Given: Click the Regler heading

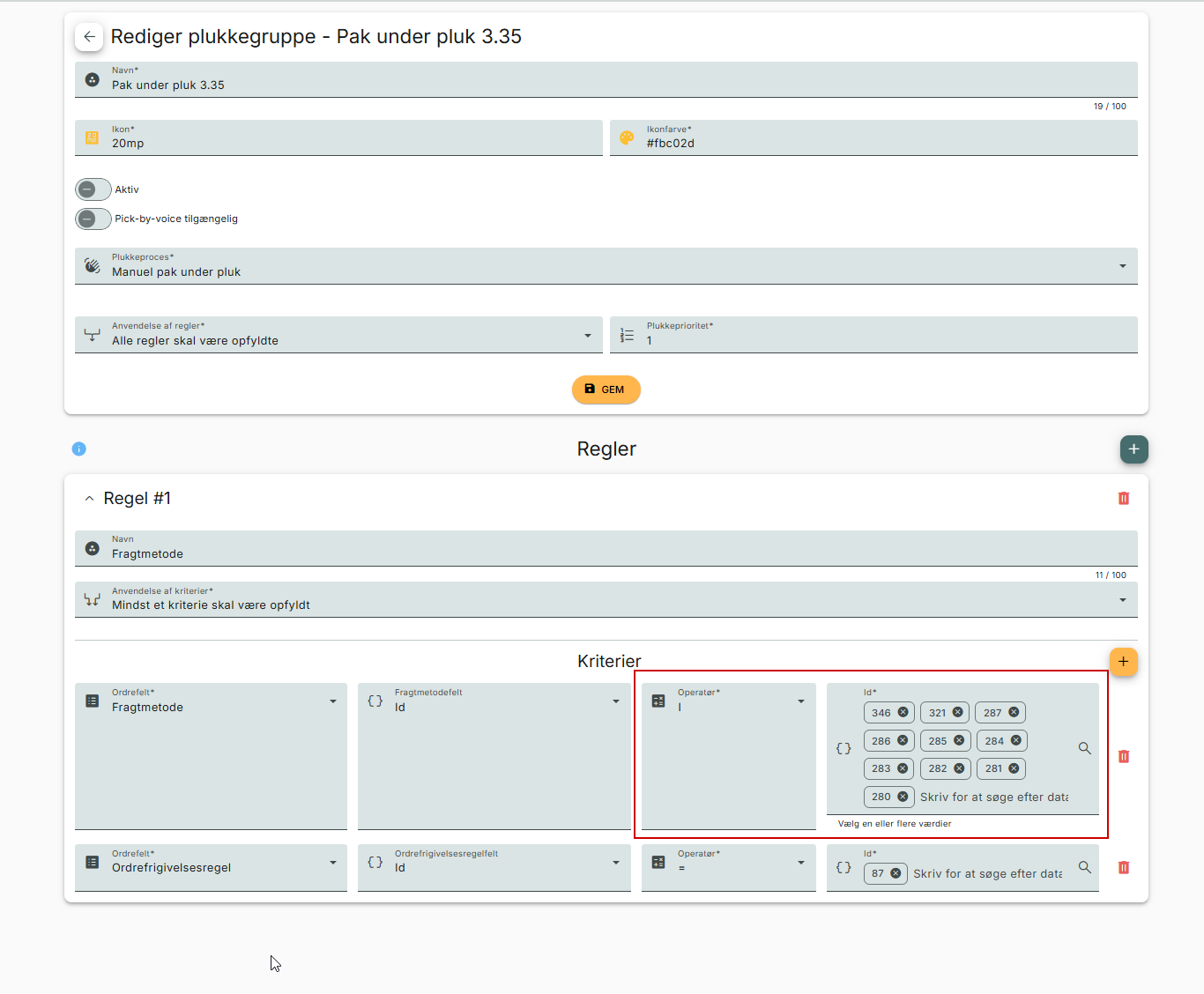Looking at the screenshot, I should pos(606,449).
